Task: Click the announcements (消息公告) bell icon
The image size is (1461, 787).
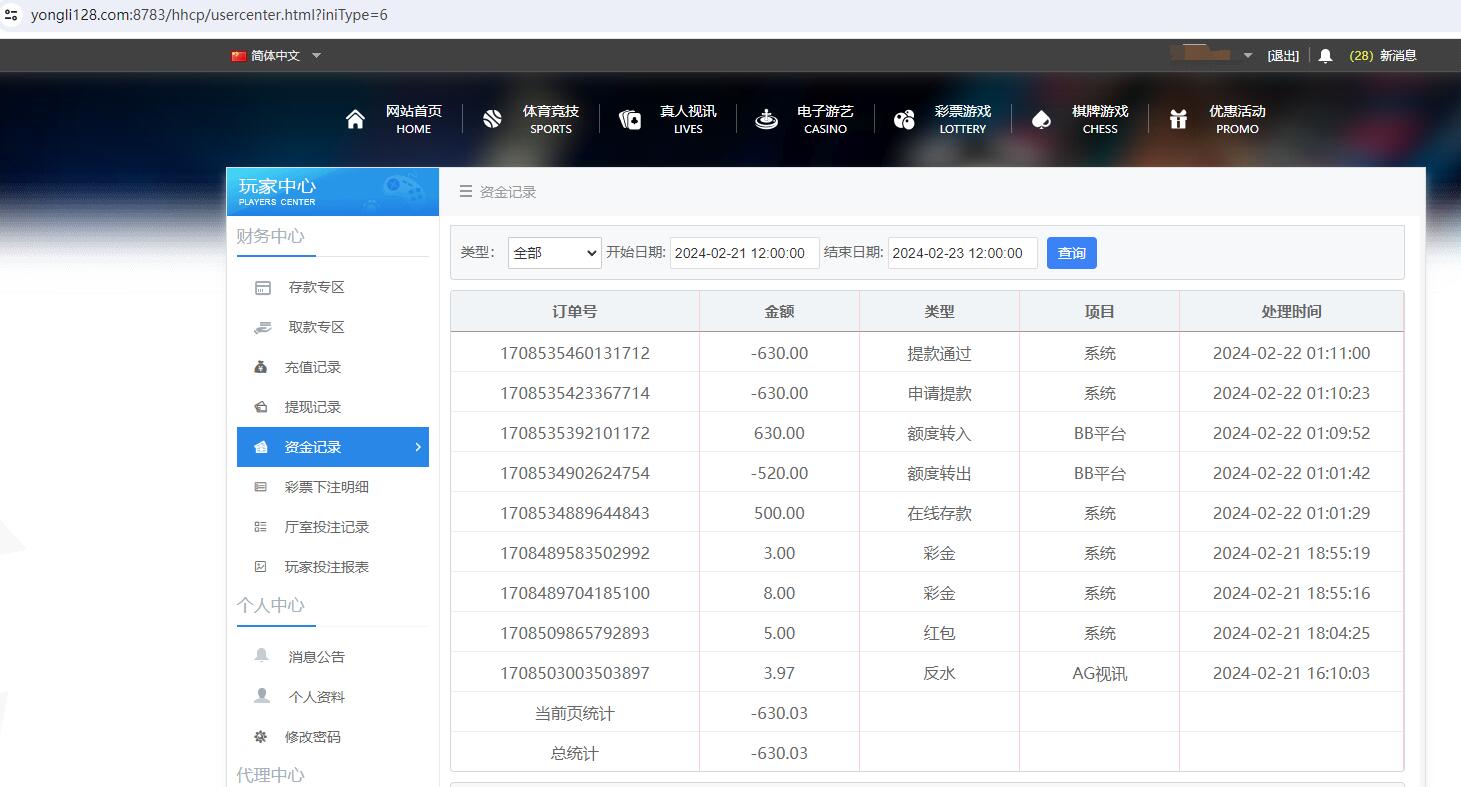Action: (x=262, y=655)
